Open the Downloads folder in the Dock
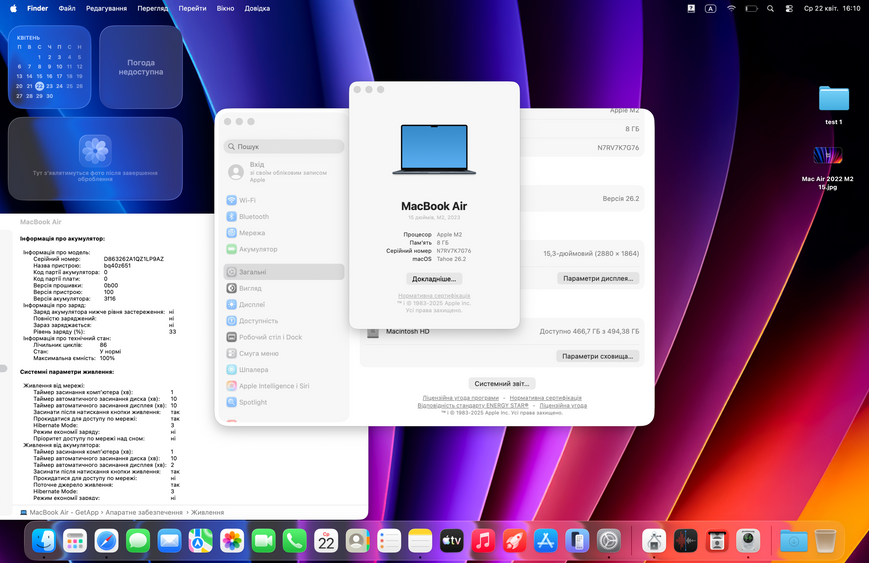 [x=794, y=541]
